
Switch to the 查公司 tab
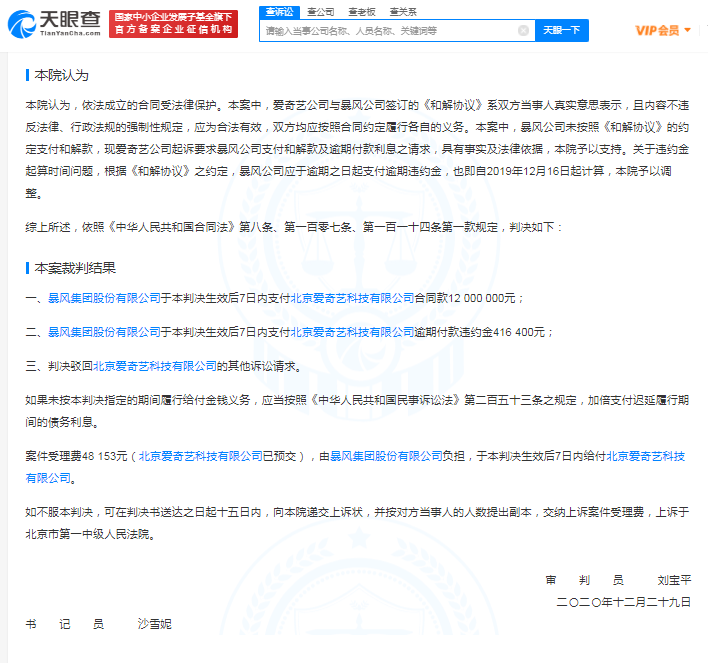tap(321, 12)
